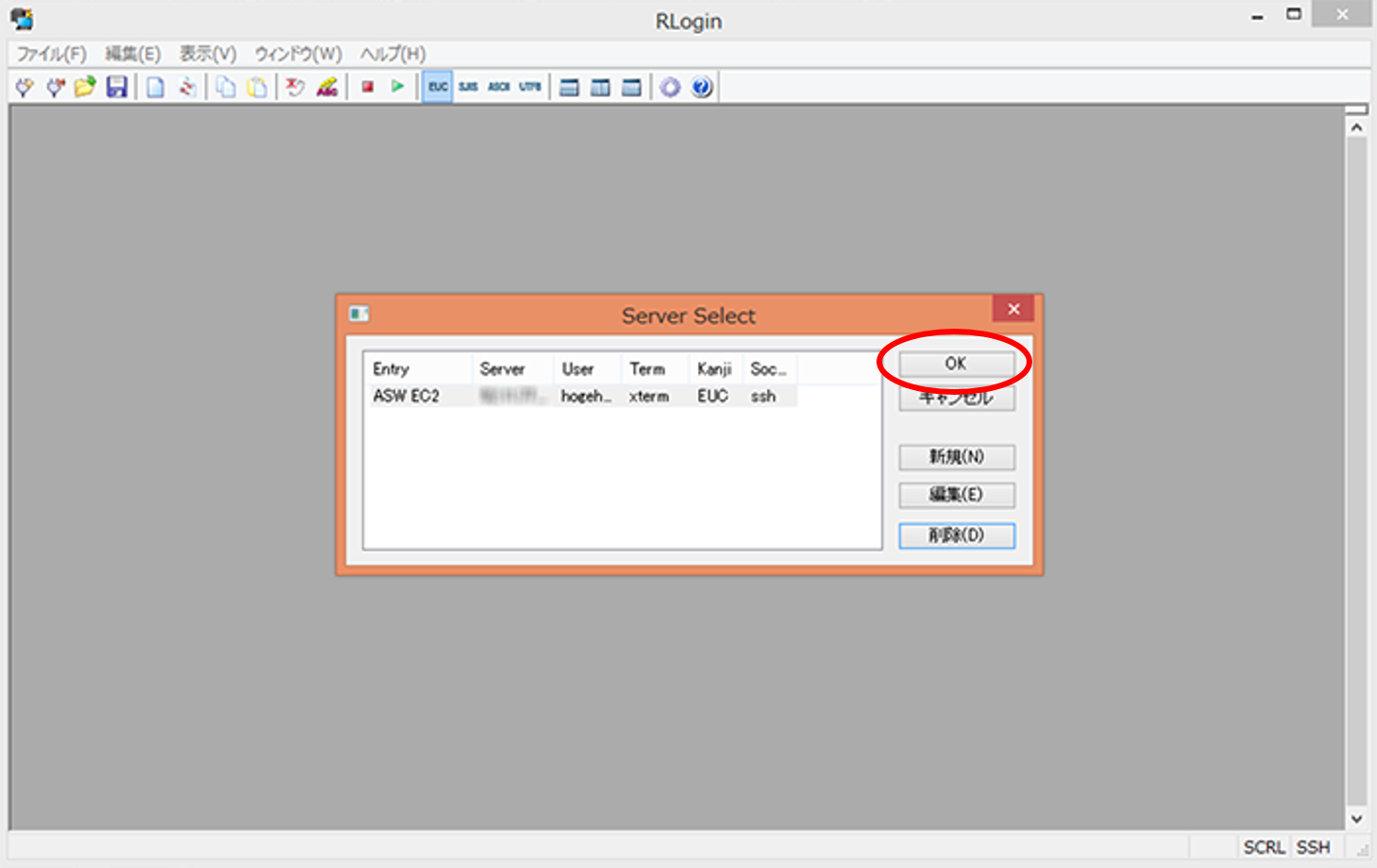The width and height of the screenshot is (1377, 868).
Task: Click the paste clipboard icon in toolbar
Action: (x=257, y=88)
